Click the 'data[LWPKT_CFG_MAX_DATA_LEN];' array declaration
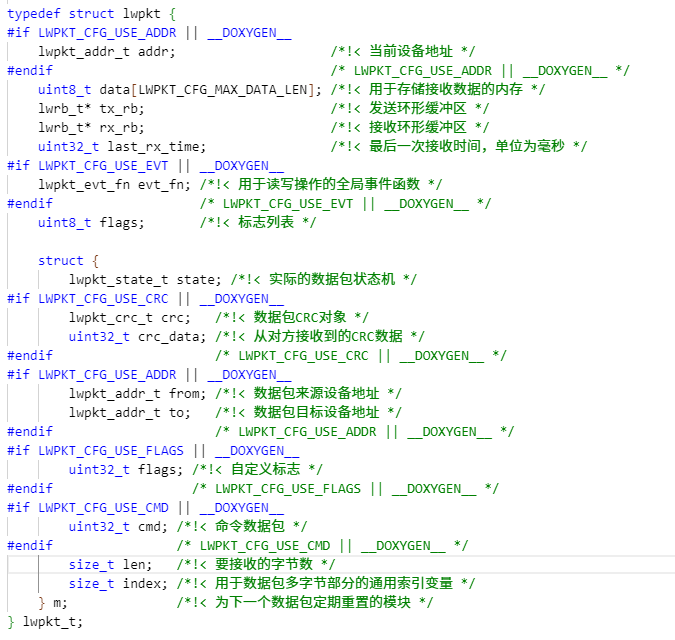675x640 pixels. [211, 90]
